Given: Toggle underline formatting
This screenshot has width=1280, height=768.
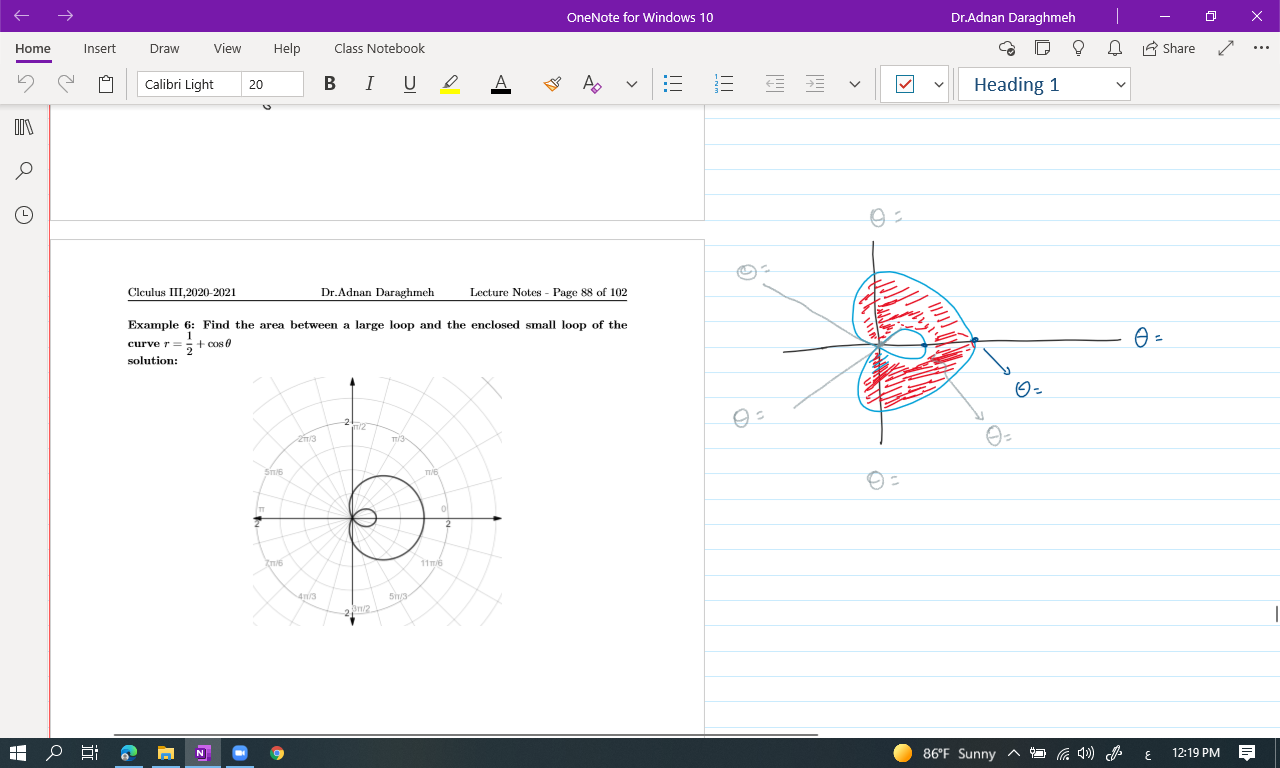Looking at the screenshot, I should click(410, 85).
